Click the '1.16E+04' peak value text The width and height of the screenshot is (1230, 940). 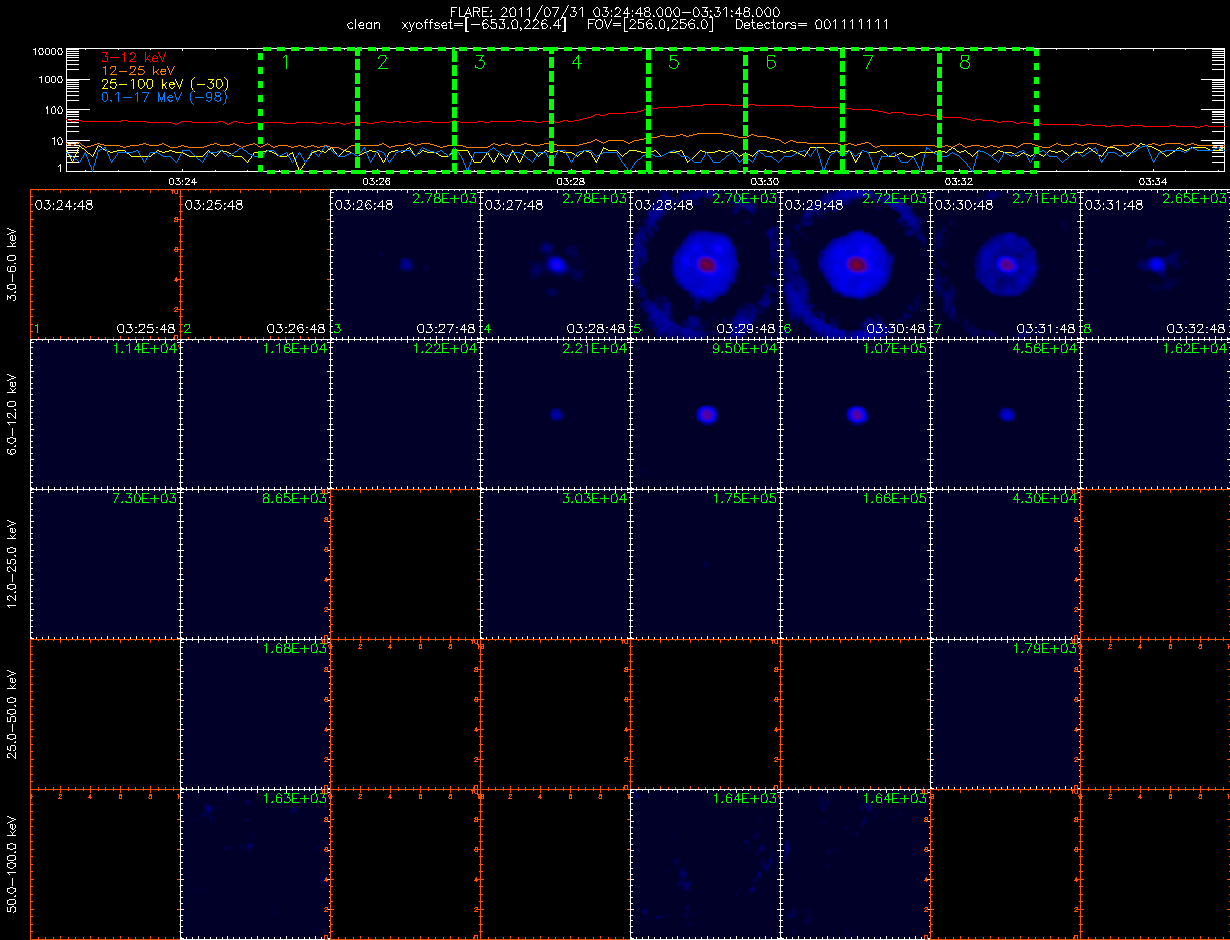click(296, 349)
